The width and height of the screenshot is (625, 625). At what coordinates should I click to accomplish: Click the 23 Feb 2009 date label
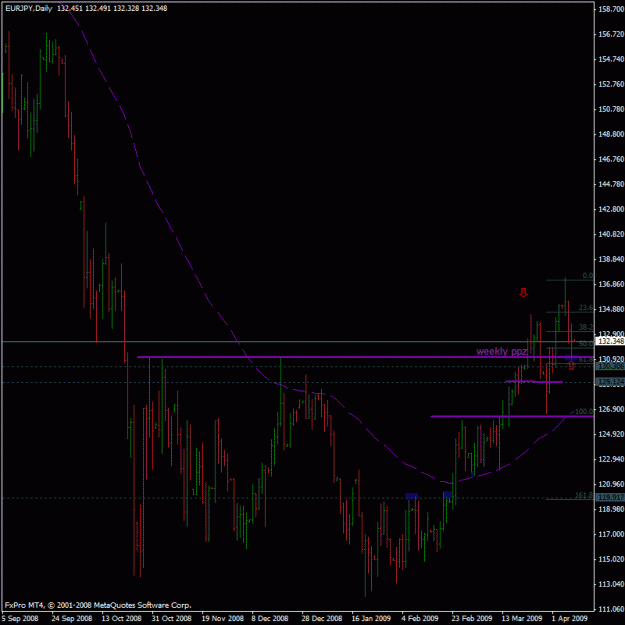coord(472,619)
